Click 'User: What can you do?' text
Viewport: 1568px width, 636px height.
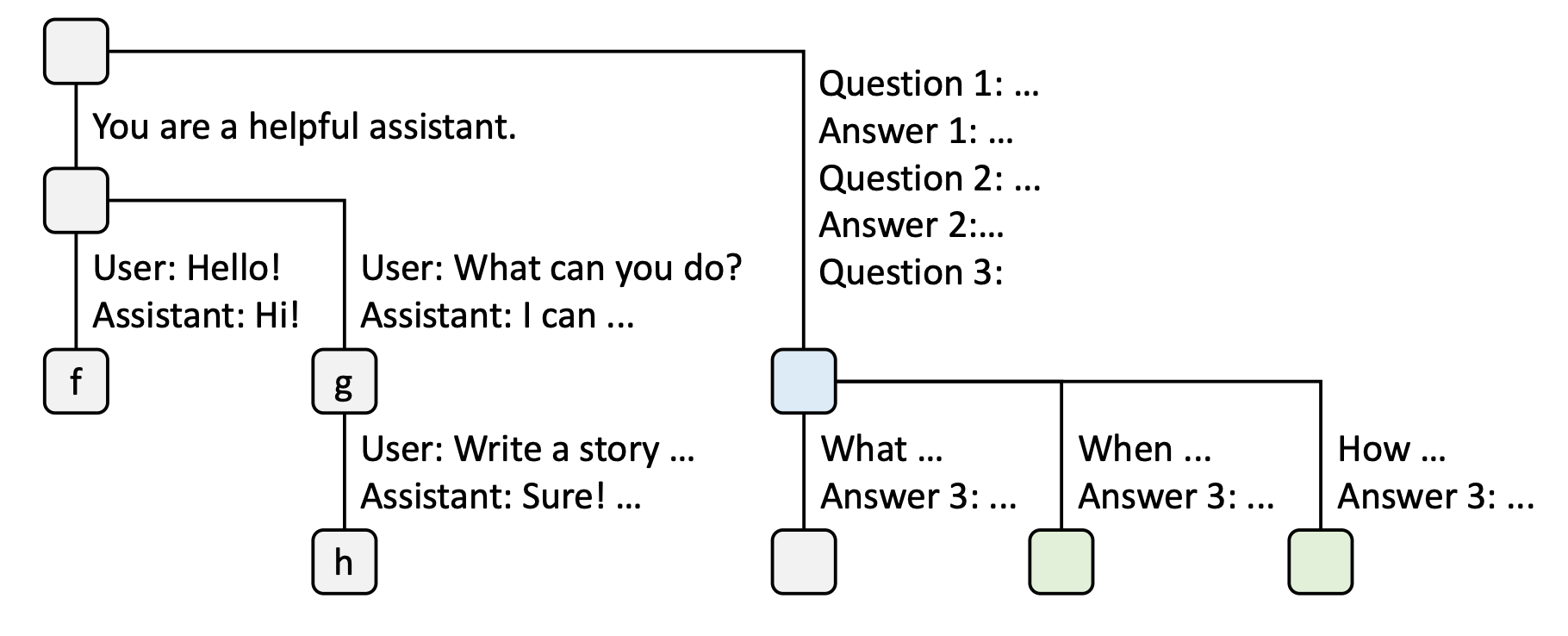[x=551, y=268]
